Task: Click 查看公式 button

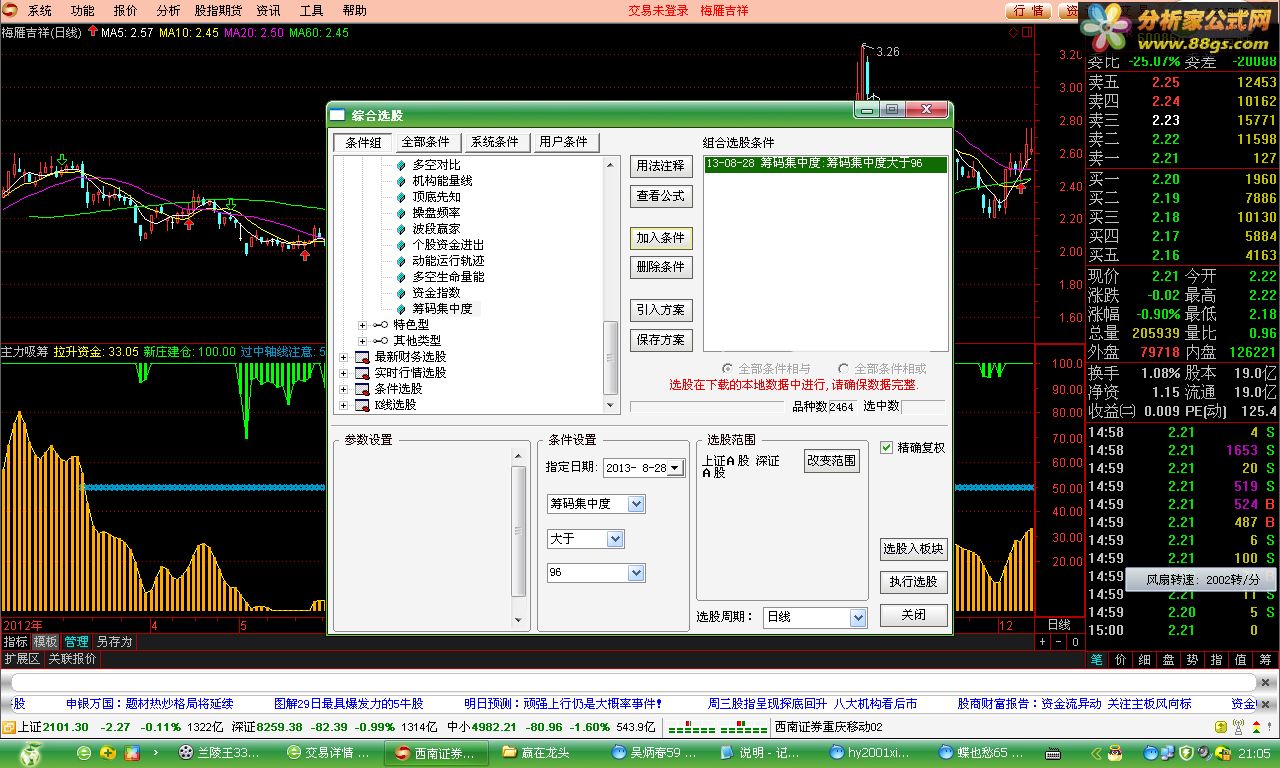Action: (661, 196)
